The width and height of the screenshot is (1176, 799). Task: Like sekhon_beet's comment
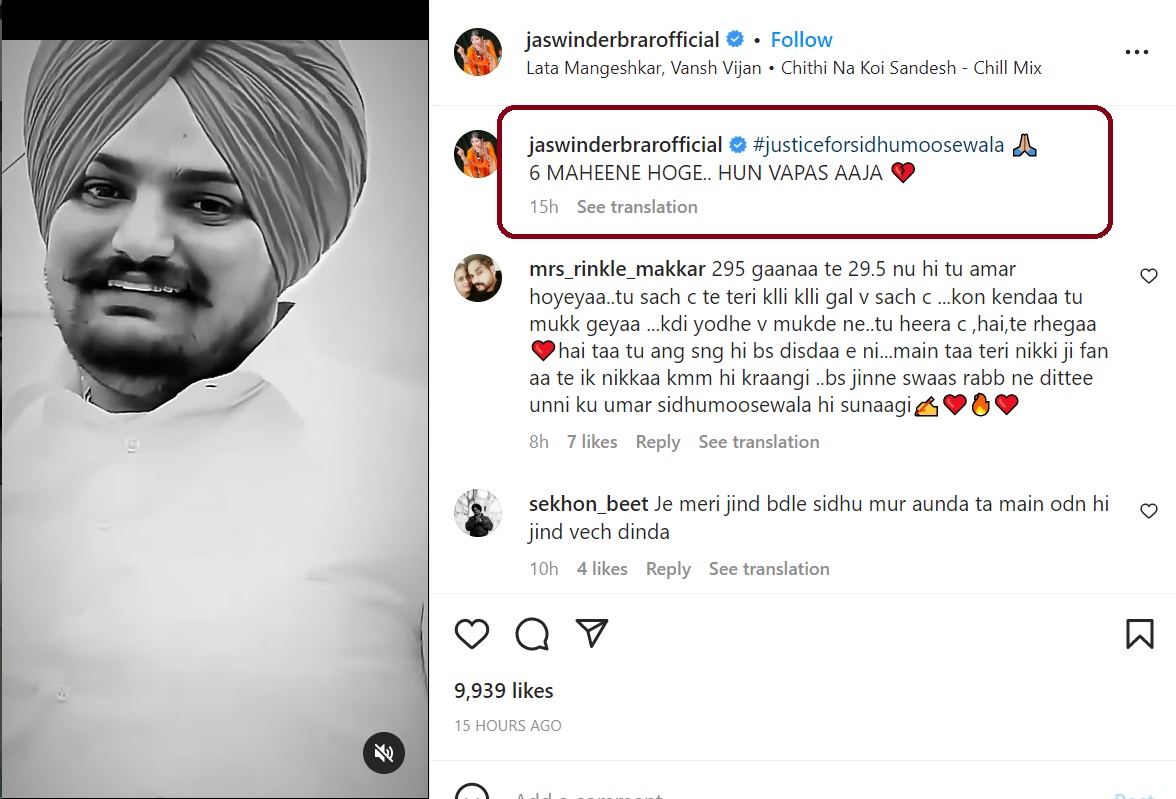tap(1149, 511)
